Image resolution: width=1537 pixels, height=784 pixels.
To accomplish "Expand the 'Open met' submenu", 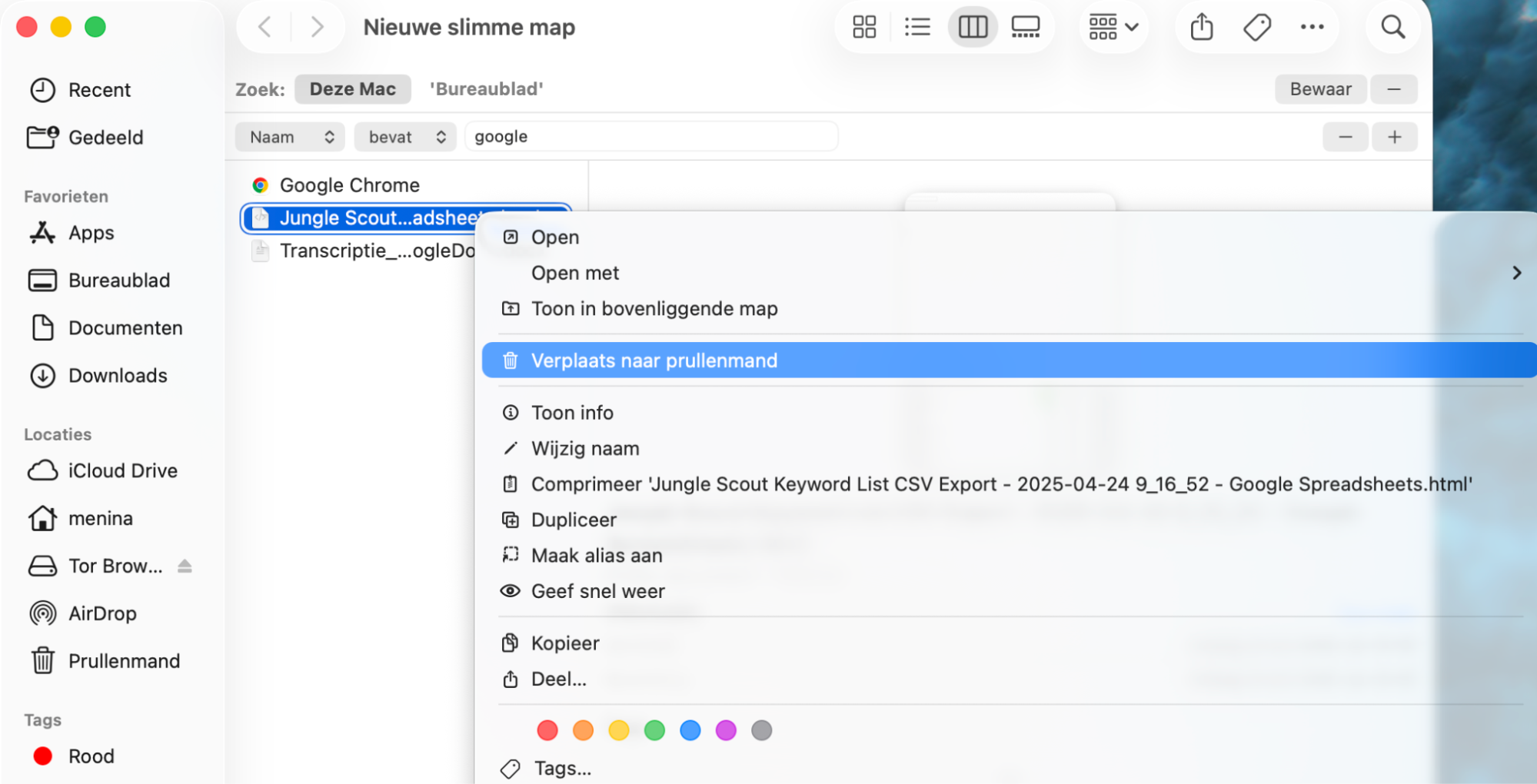I will [x=575, y=272].
